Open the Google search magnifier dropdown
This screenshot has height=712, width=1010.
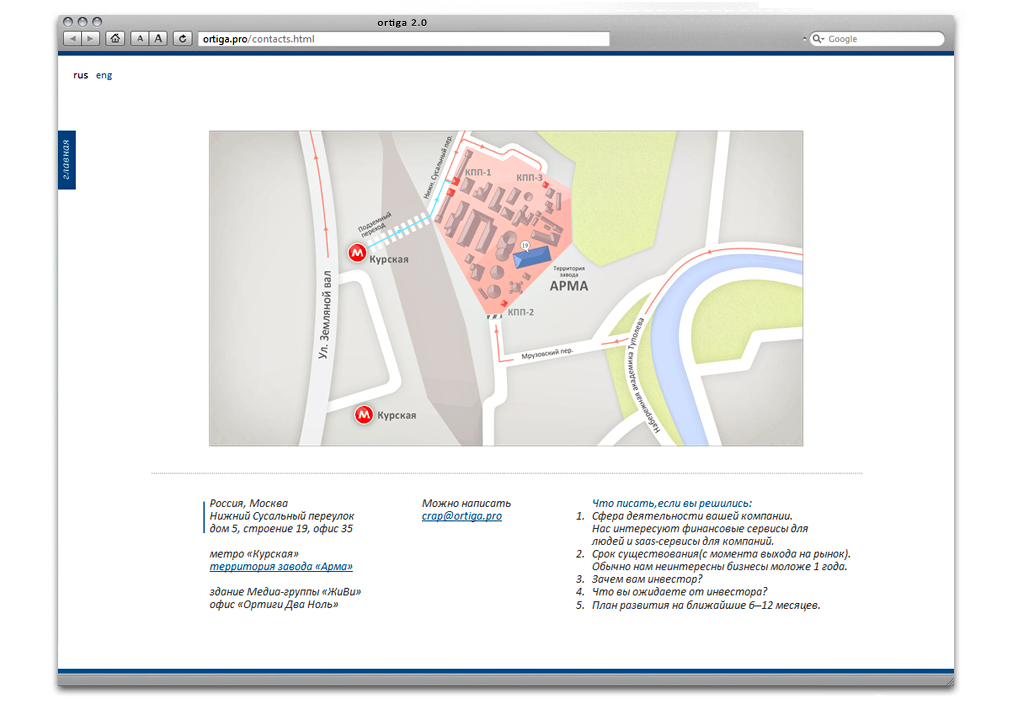coord(818,39)
